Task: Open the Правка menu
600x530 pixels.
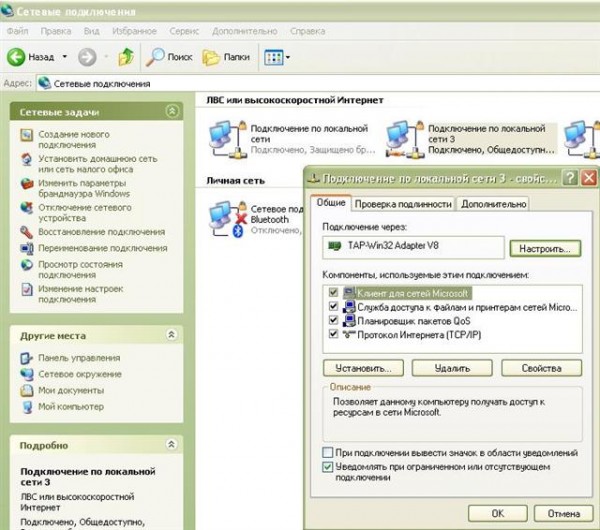Action: [56, 31]
